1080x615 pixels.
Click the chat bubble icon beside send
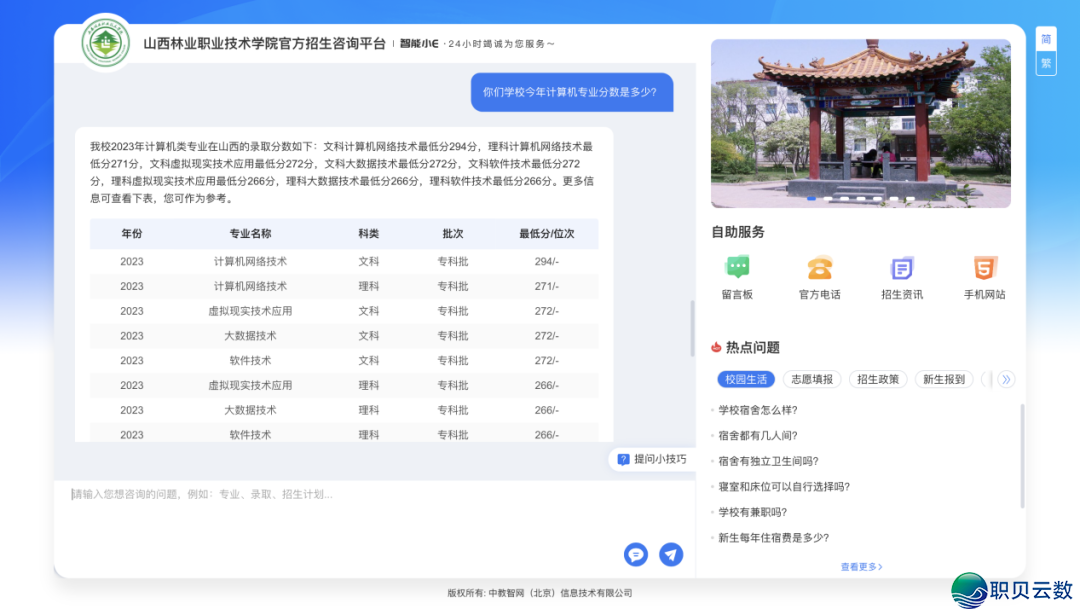tap(636, 554)
